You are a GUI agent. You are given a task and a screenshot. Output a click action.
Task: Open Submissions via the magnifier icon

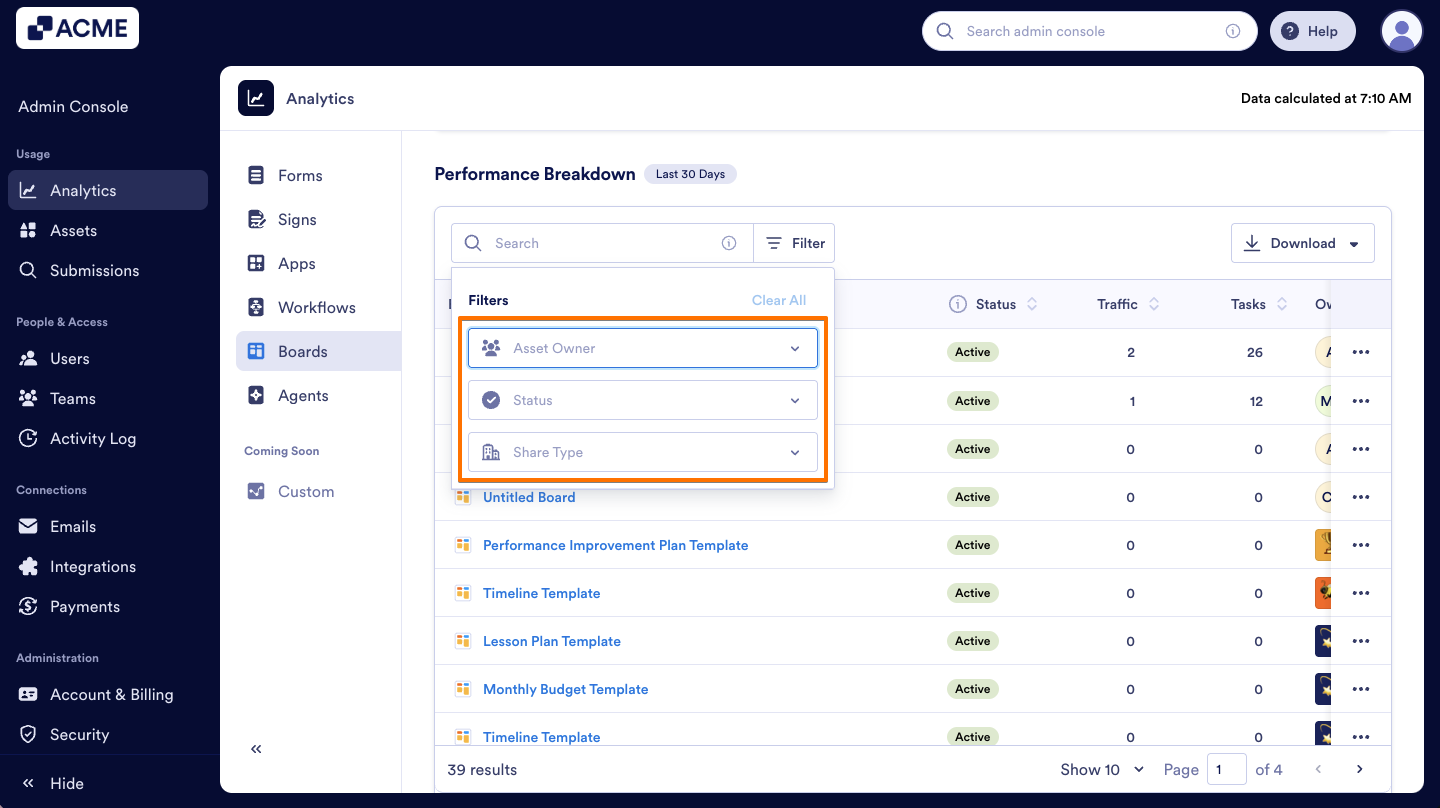[27, 270]
